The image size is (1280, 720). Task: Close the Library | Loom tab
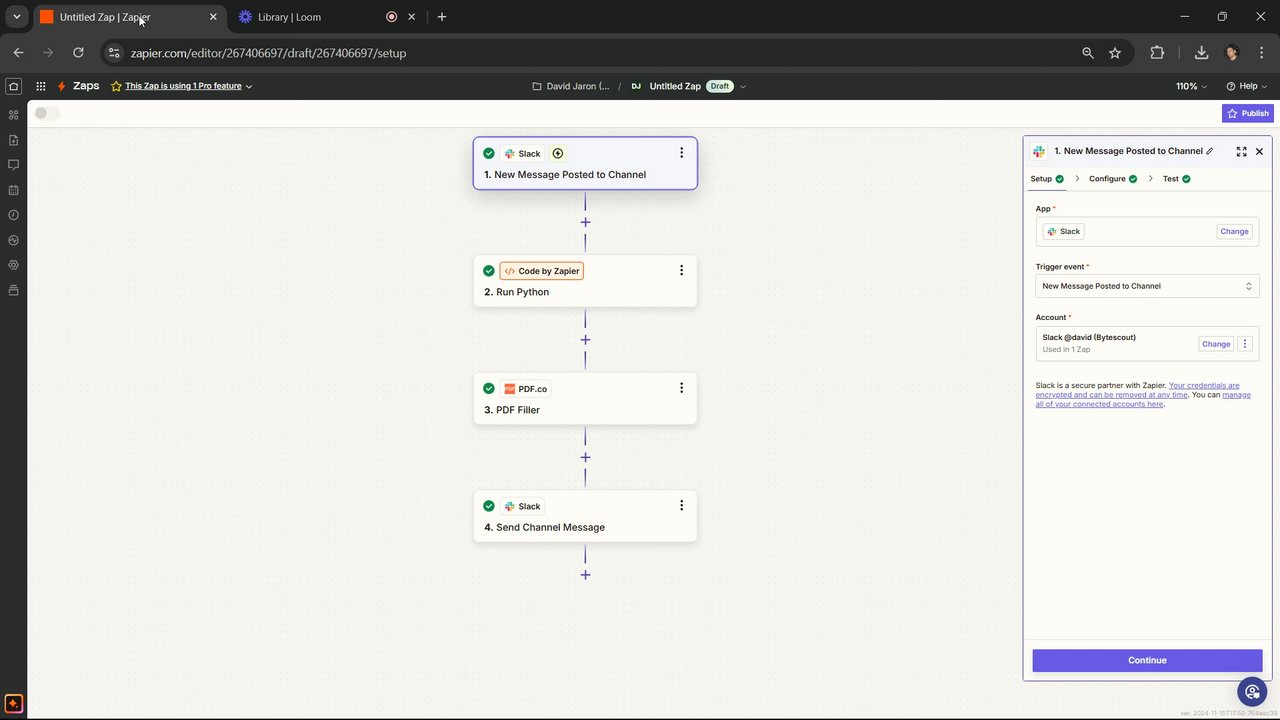tap(411, 17)
